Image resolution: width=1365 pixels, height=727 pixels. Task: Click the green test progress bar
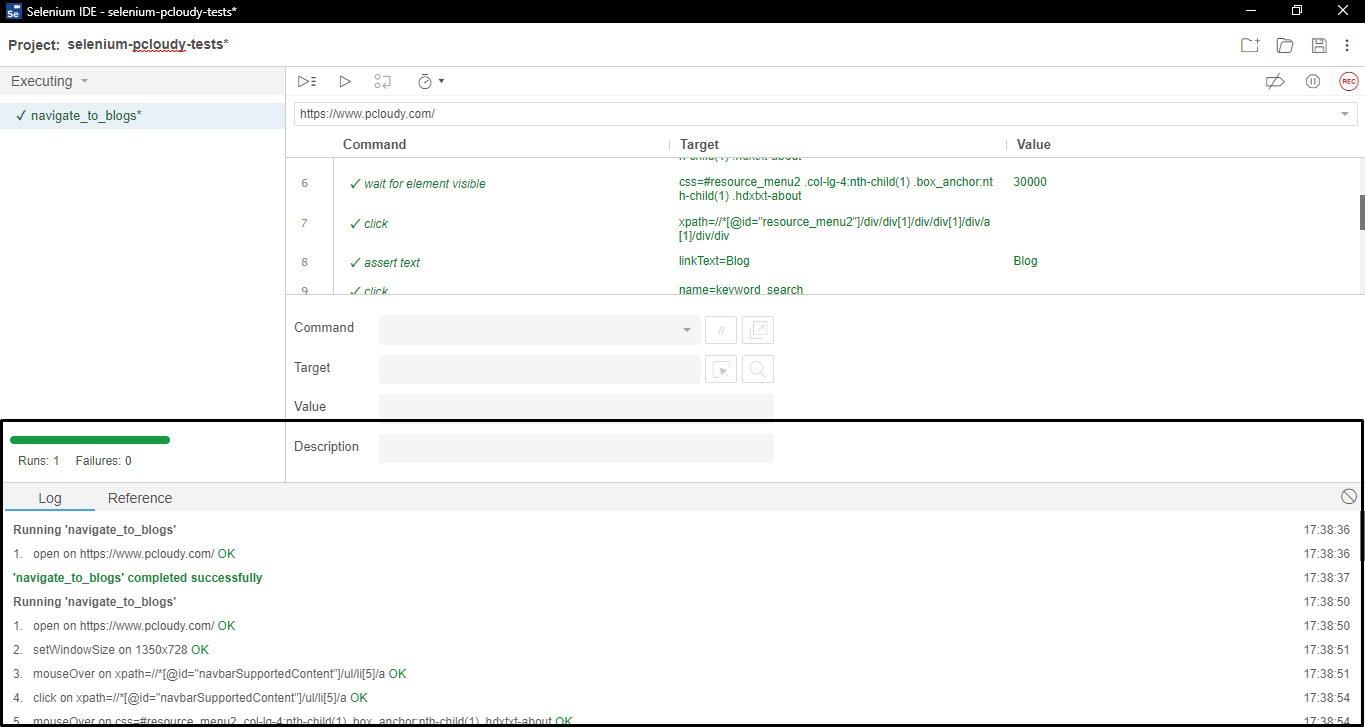point(90,440)
